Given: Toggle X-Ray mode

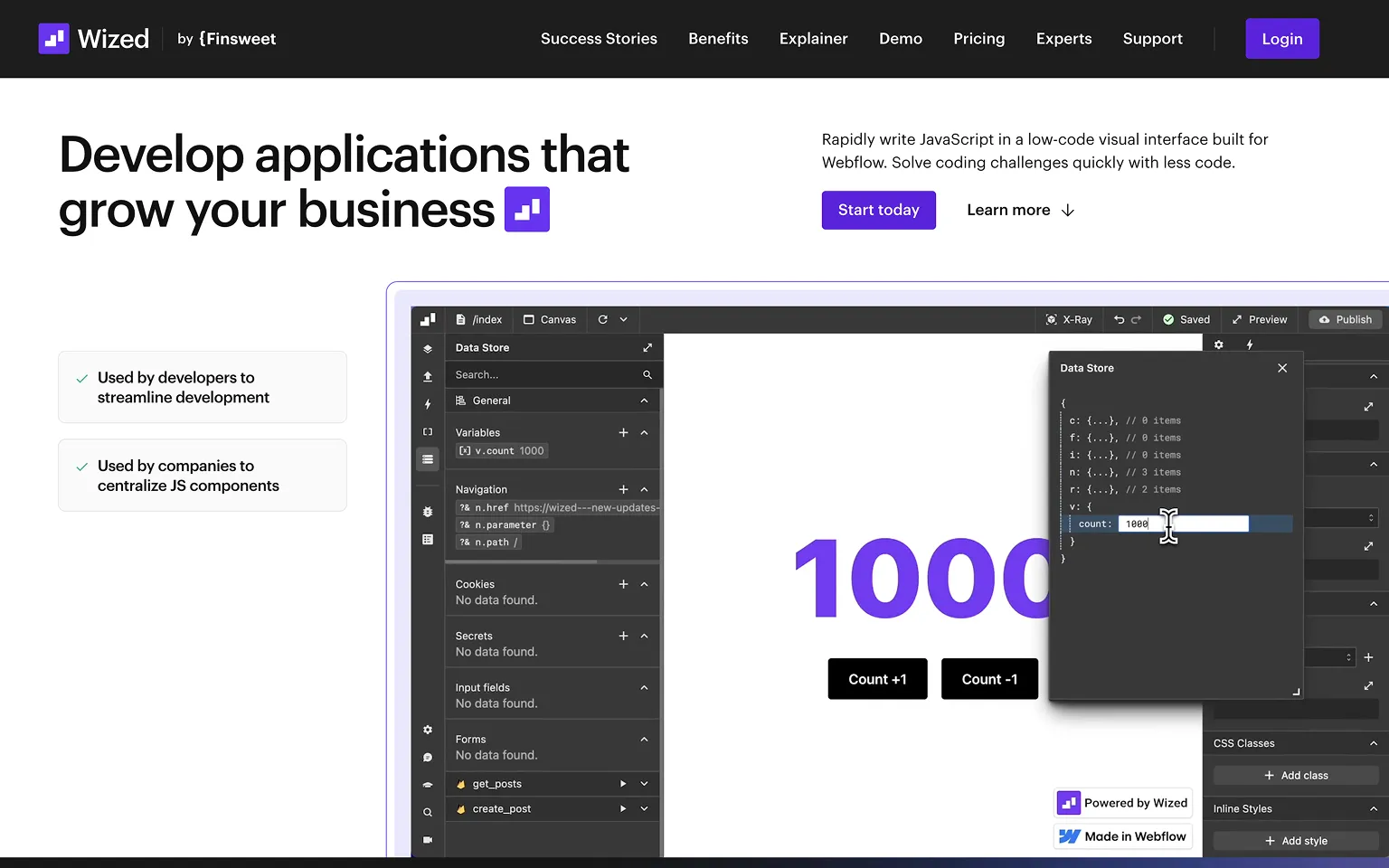Looking at the screenshot, I should point(1069,319).
